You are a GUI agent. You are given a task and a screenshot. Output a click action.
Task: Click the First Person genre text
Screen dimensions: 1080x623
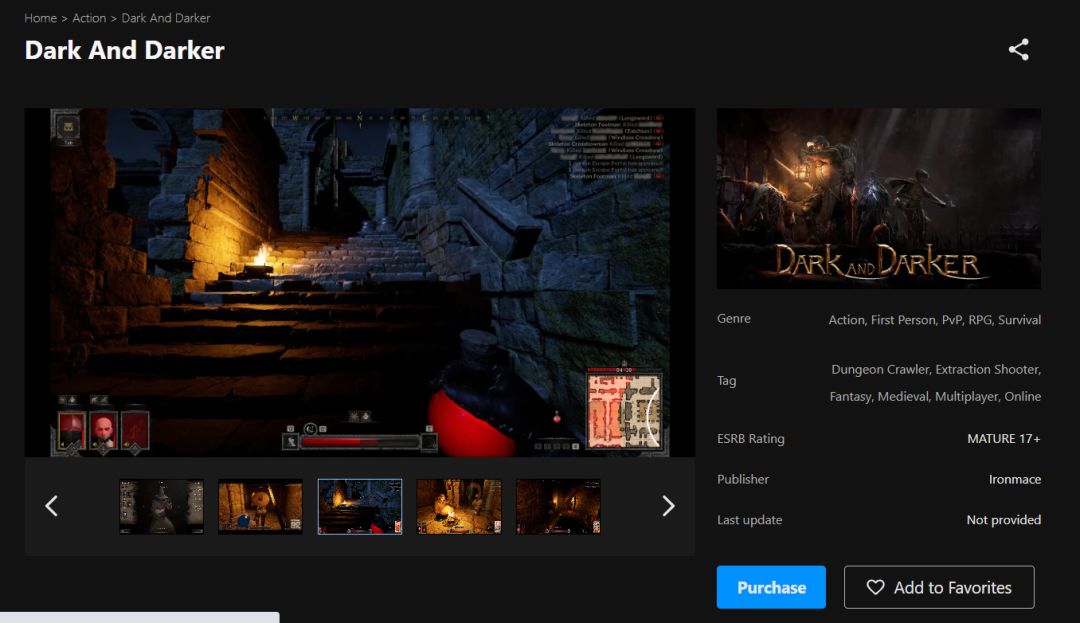(904, 320)
